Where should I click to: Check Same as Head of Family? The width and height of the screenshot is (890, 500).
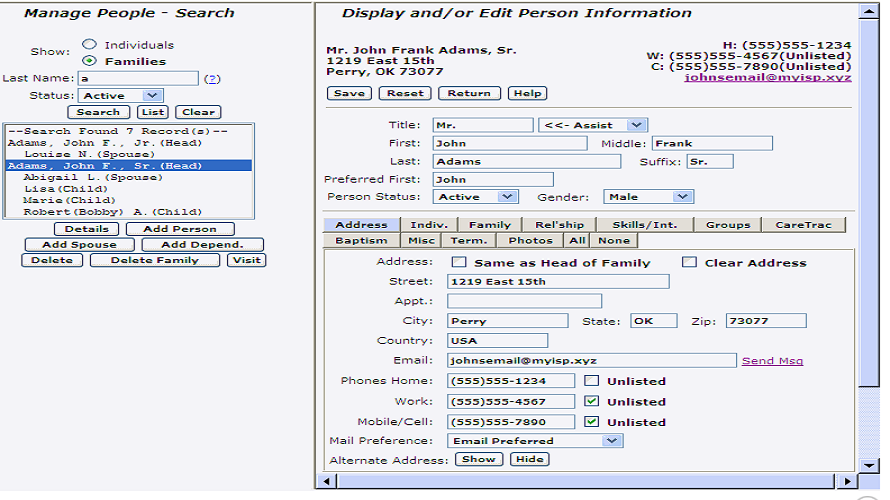click(x=459, y=262)
